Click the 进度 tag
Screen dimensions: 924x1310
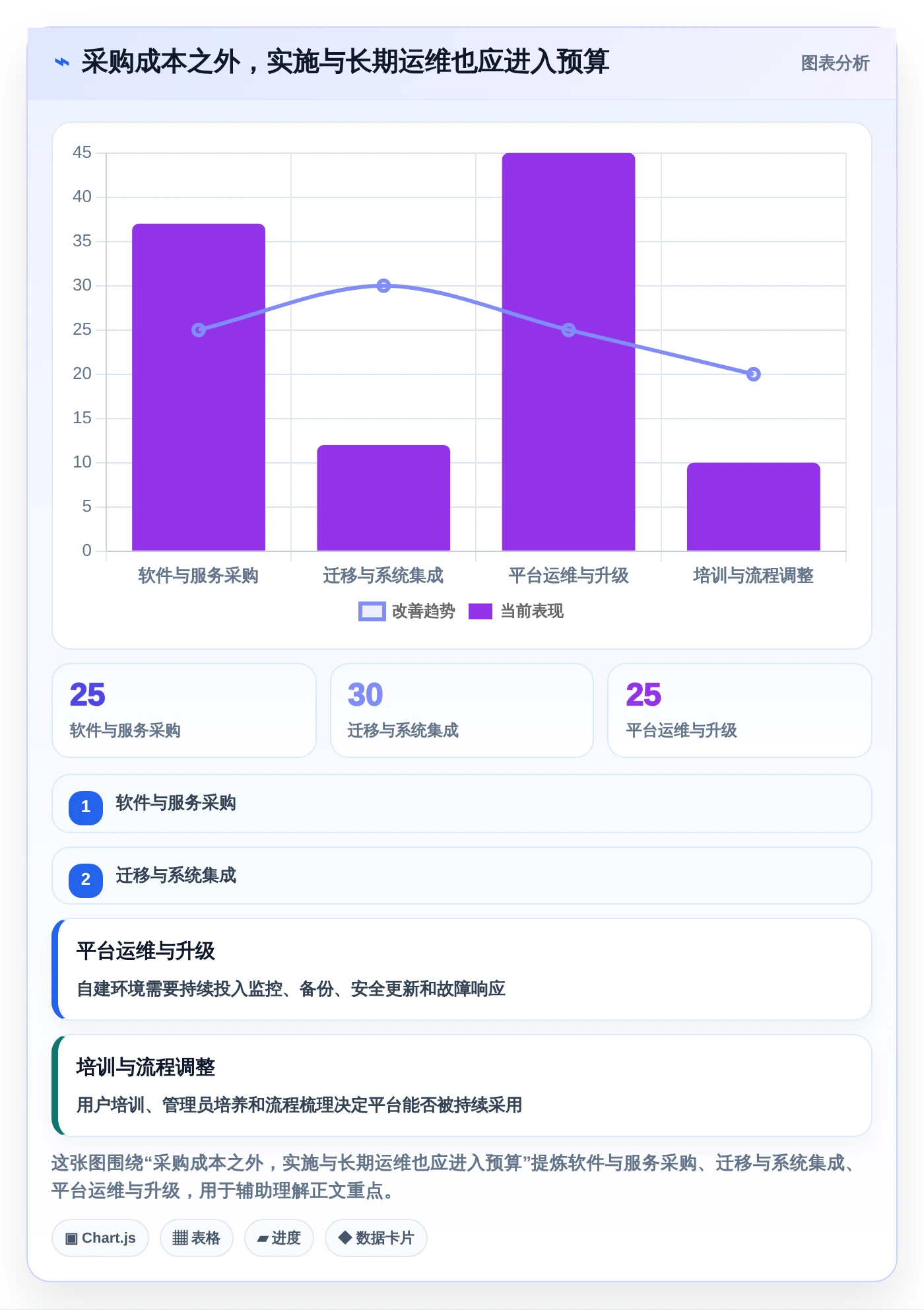point(279,1238)
